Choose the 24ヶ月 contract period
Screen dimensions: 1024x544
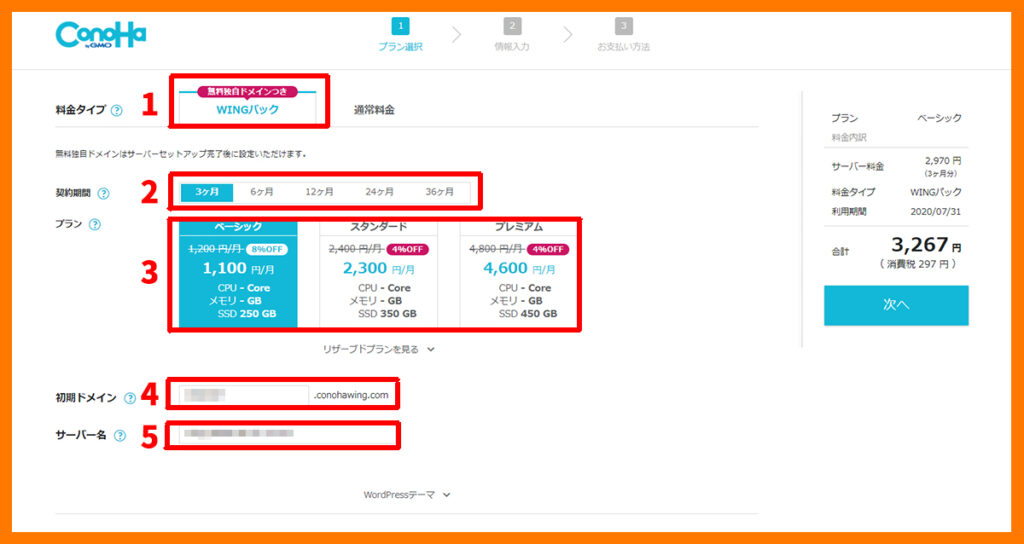(379, 192)
